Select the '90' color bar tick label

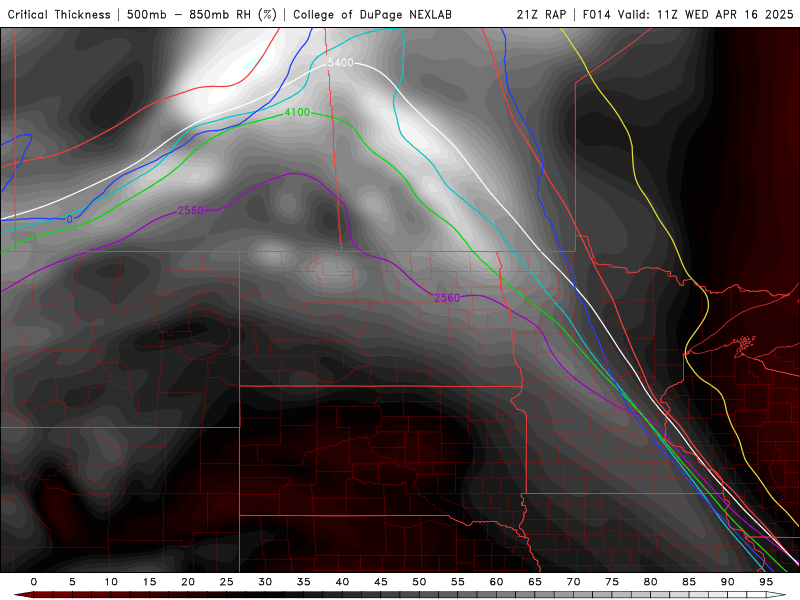(x=728, y=582)
